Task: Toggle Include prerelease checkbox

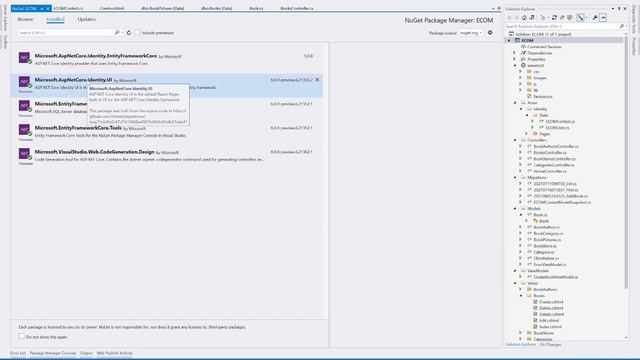Action: pyautogui.click(x=137, y=32)
